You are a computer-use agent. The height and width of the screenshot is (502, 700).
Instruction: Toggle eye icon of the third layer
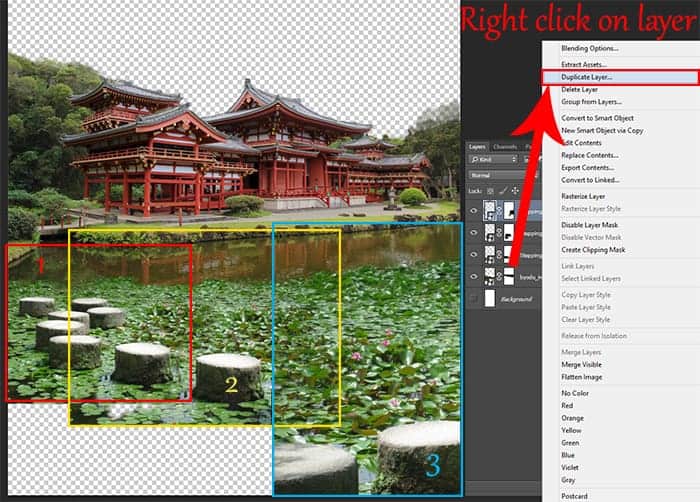[474, 255]
